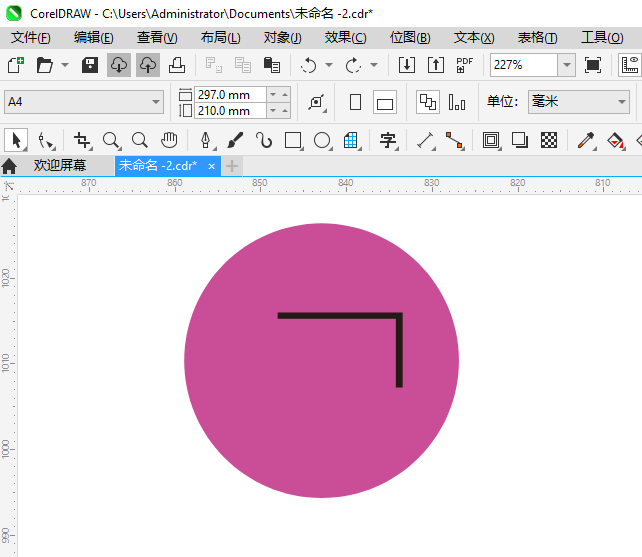Increase the page width with stepper
This screenshot has width=642, height=557.
pyautogui.click(x=285, y=95)
